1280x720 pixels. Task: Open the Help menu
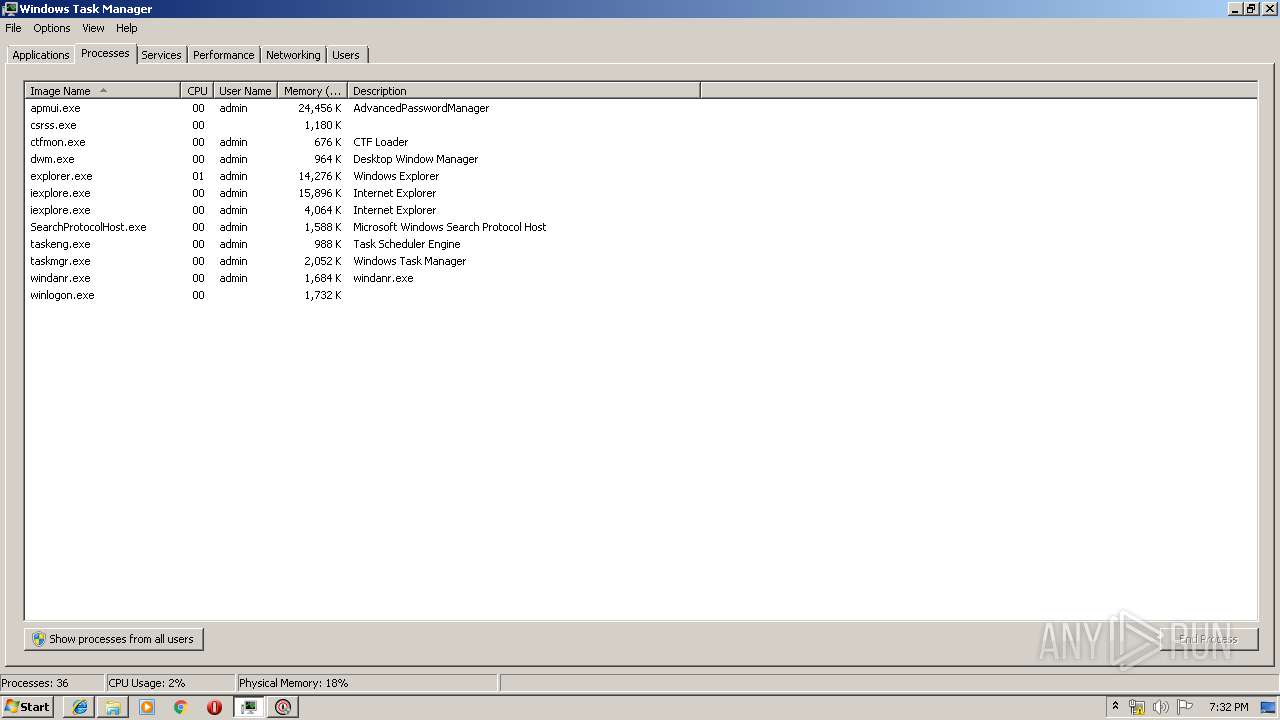tap(126, 28)
